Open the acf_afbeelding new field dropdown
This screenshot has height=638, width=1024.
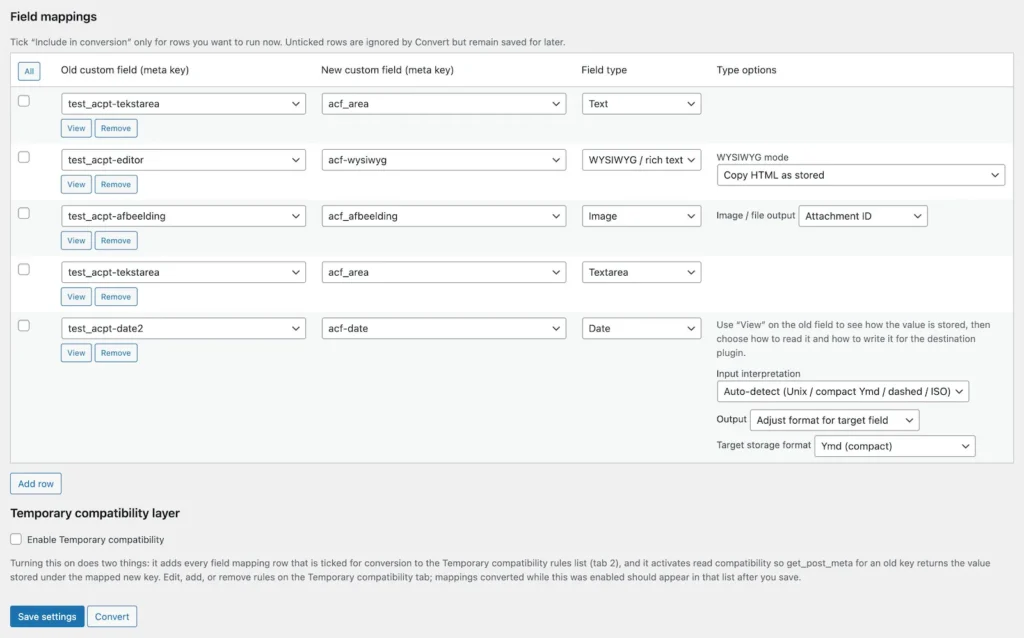[443, 216]
